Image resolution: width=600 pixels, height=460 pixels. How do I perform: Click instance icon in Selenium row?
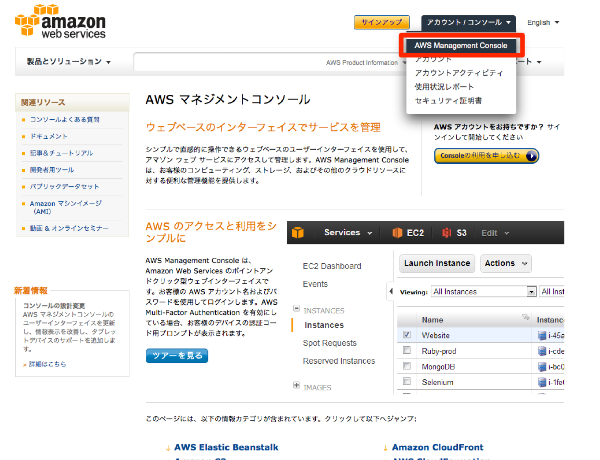tap(542, 382)
